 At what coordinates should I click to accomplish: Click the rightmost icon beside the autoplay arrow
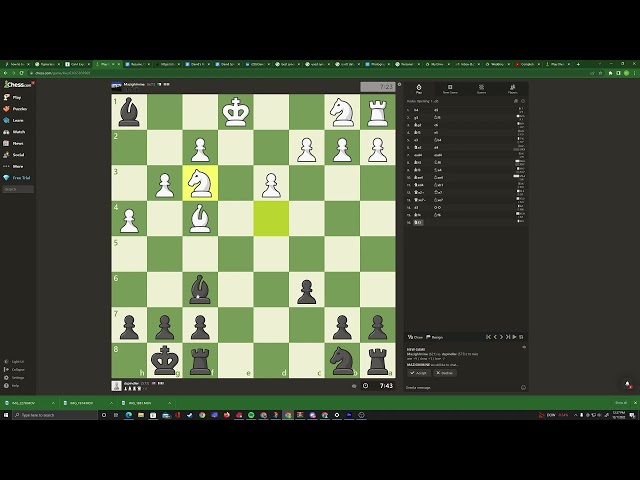click(x=521, y=337)
